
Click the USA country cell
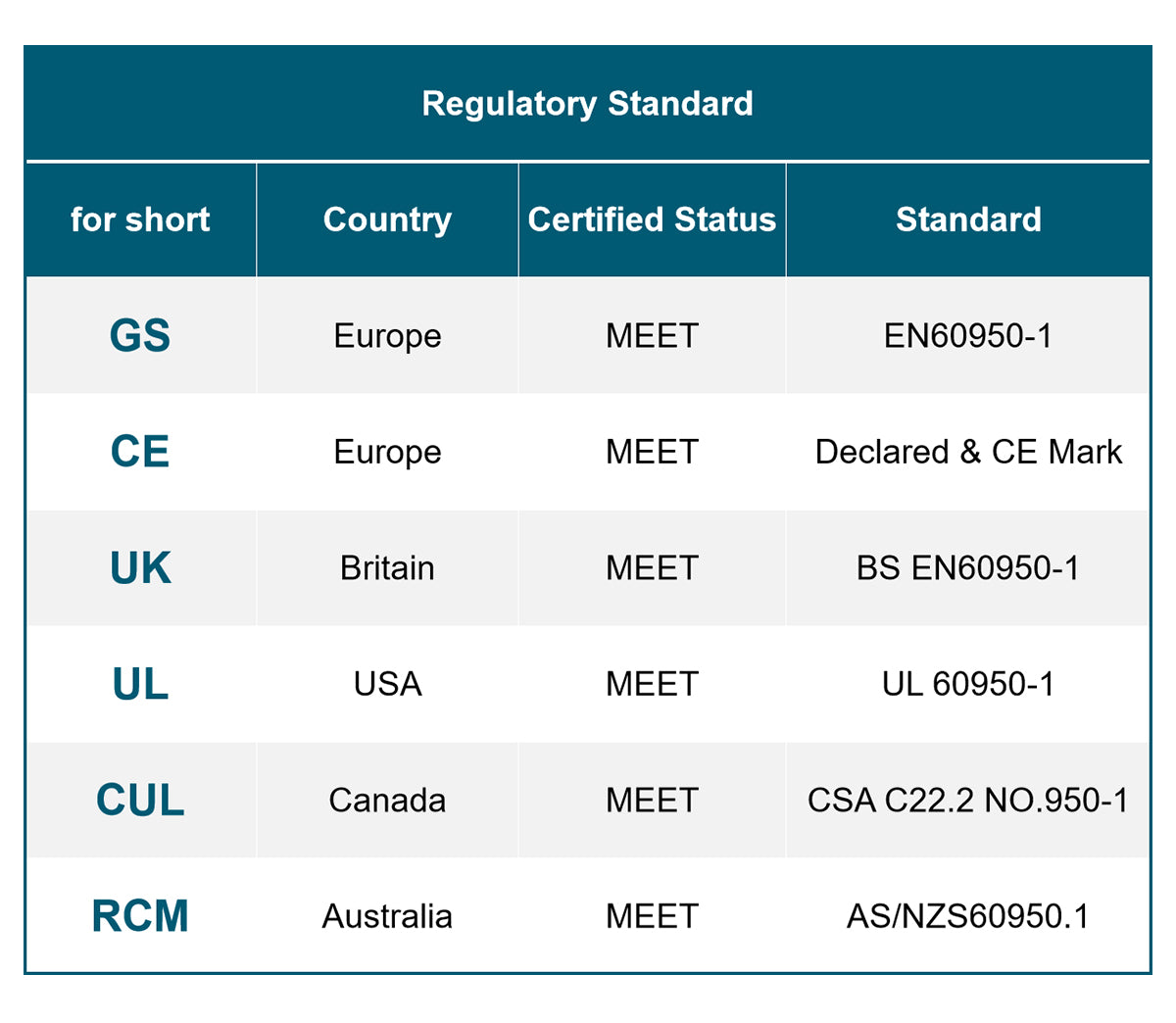(x=387, y=684)
